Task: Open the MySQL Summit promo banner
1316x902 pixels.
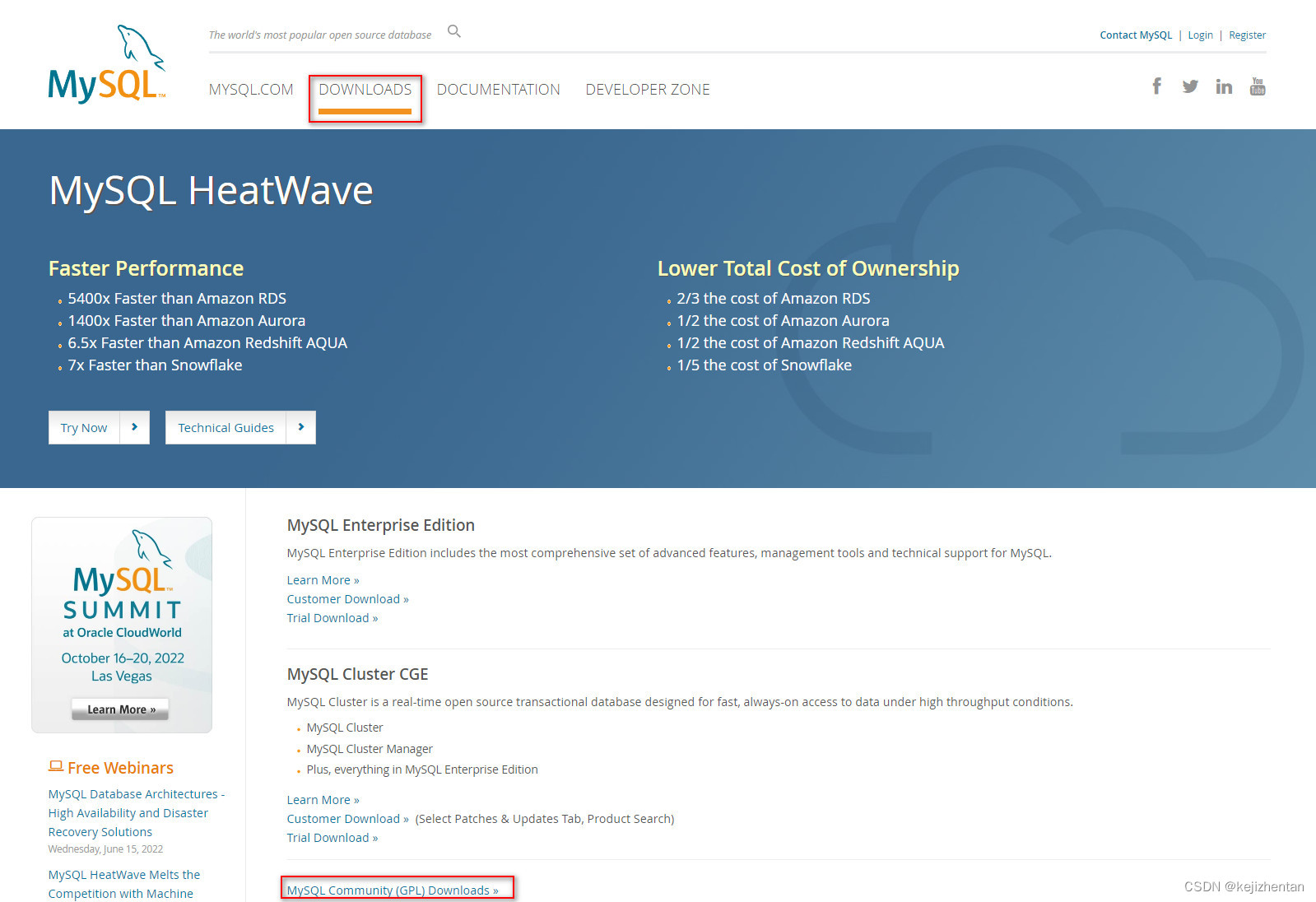Action: (x=122, y=625)
